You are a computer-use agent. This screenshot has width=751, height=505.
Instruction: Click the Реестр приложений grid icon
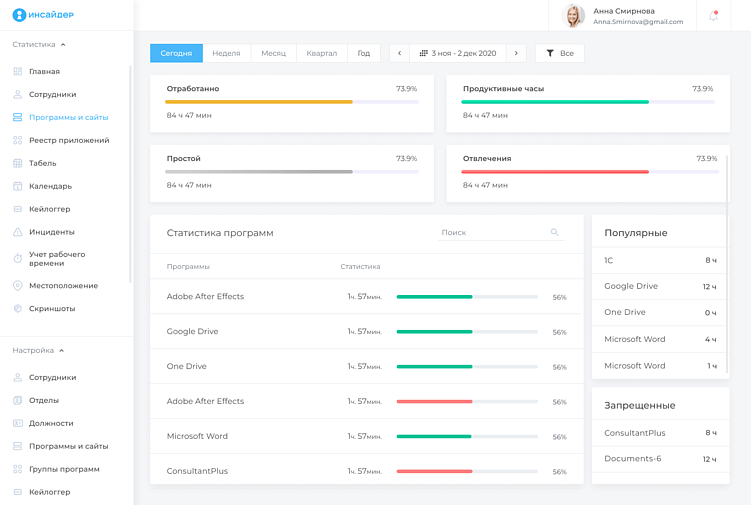18,140
